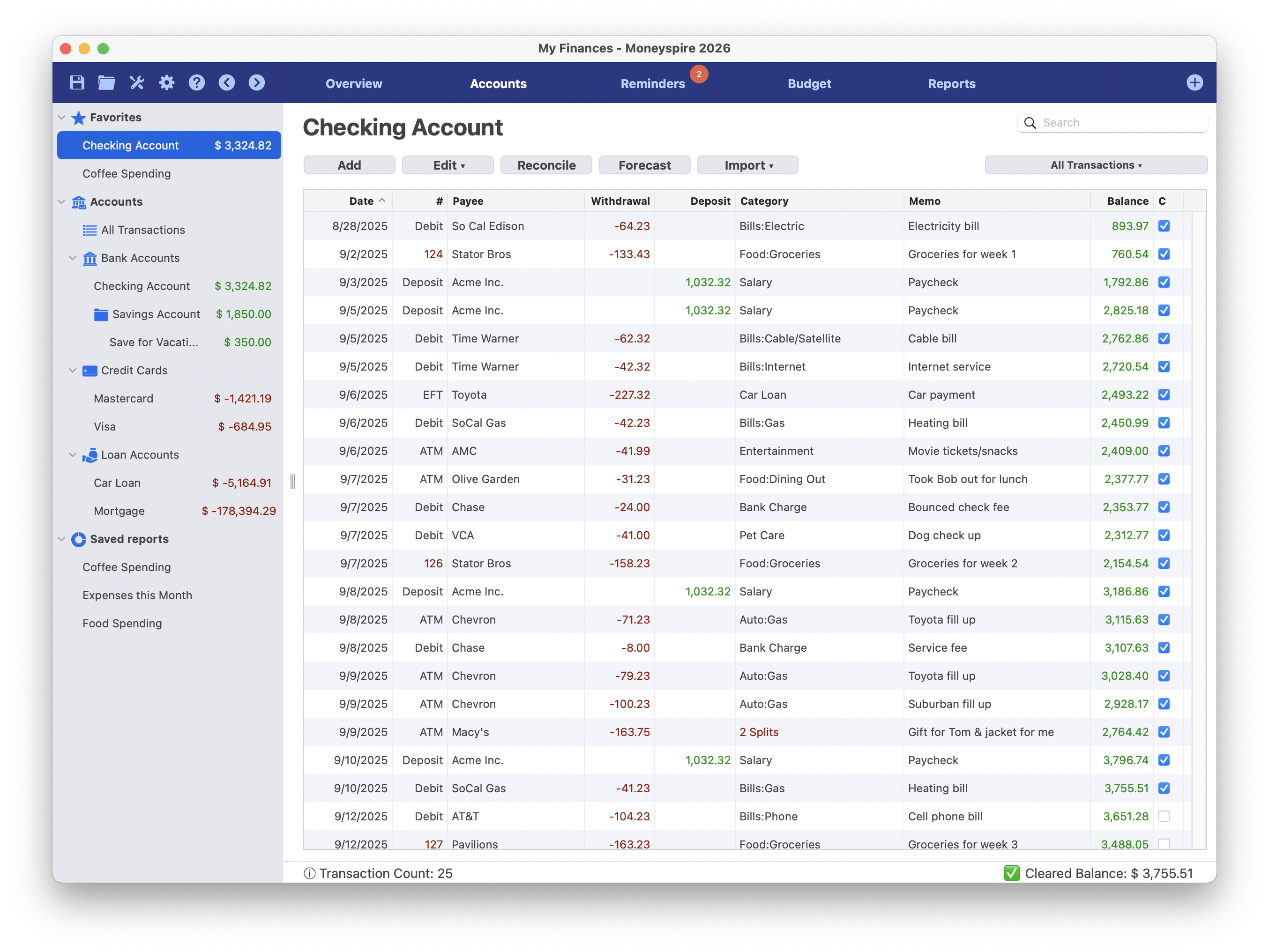Click the sidebar splitter divider handle

coord(292,482)
